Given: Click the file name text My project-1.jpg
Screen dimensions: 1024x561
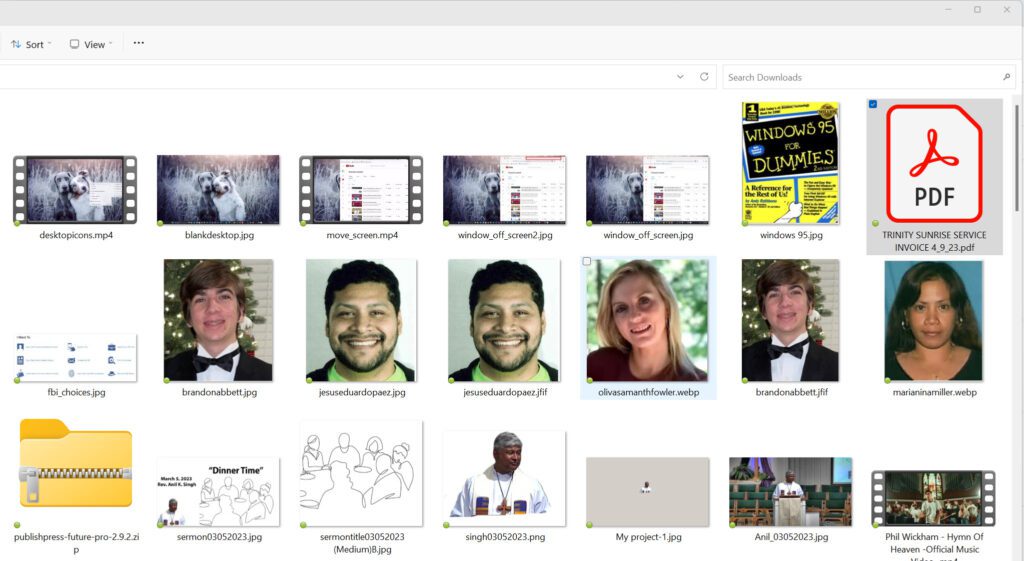Looking at the screenshot, I should click(x=648, y=537).
